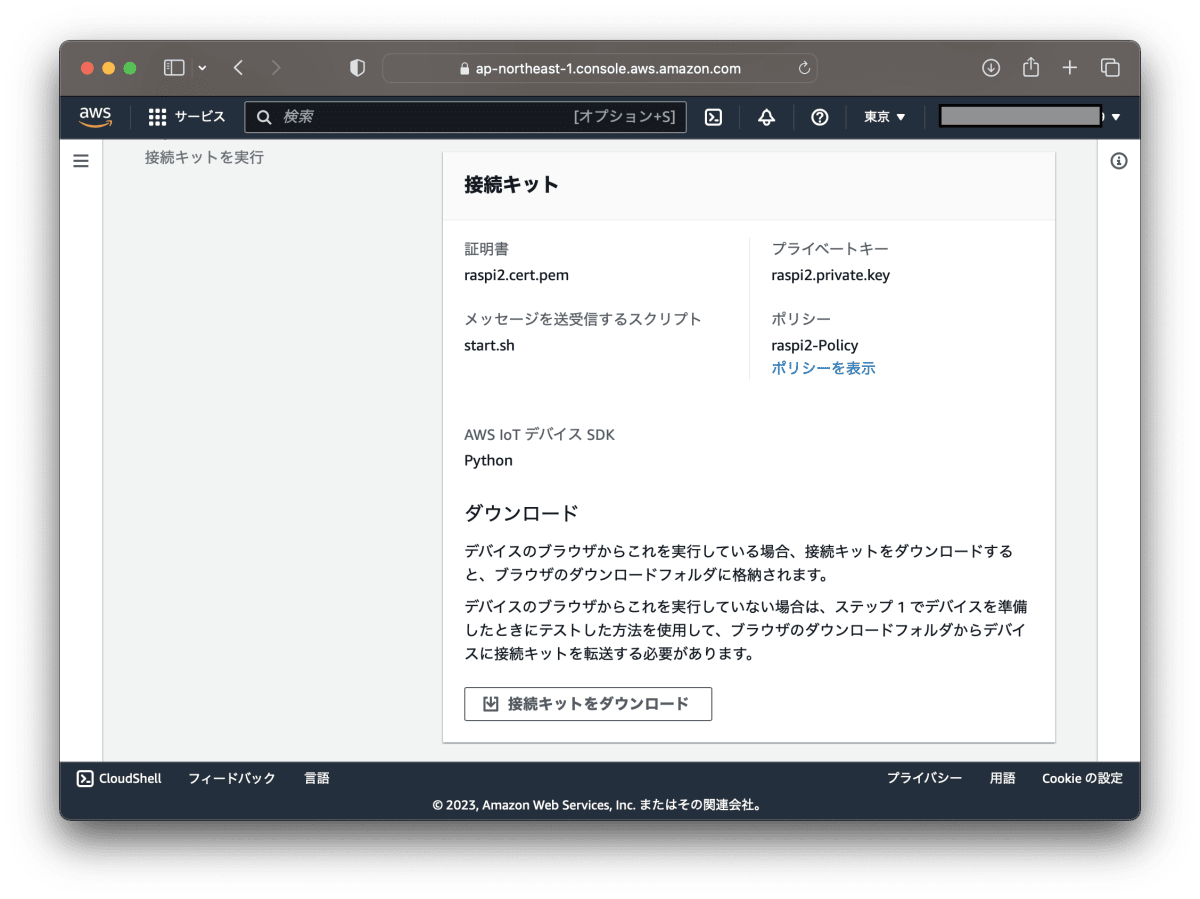Click the フィードバック footer link

[x=232, y=778]
